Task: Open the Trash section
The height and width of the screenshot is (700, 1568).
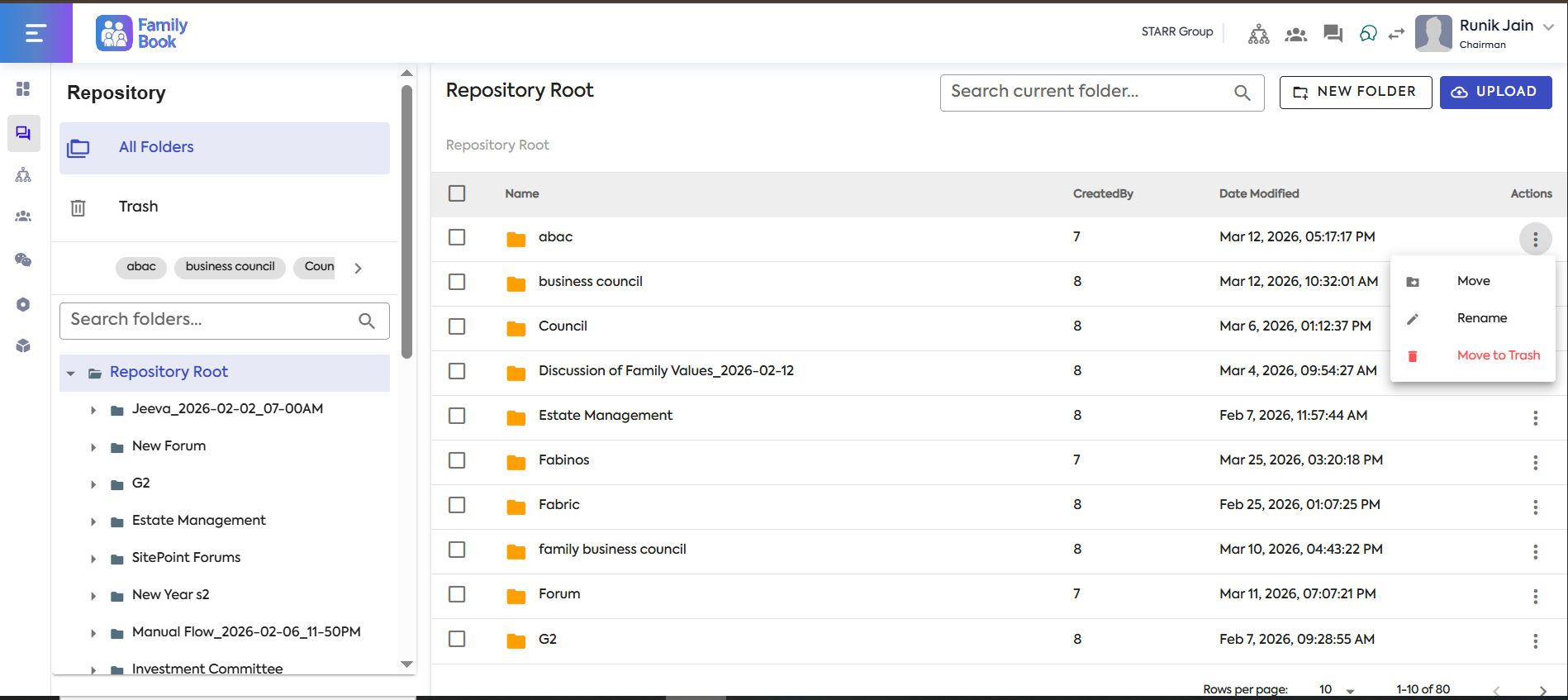Action: (225, 207)
